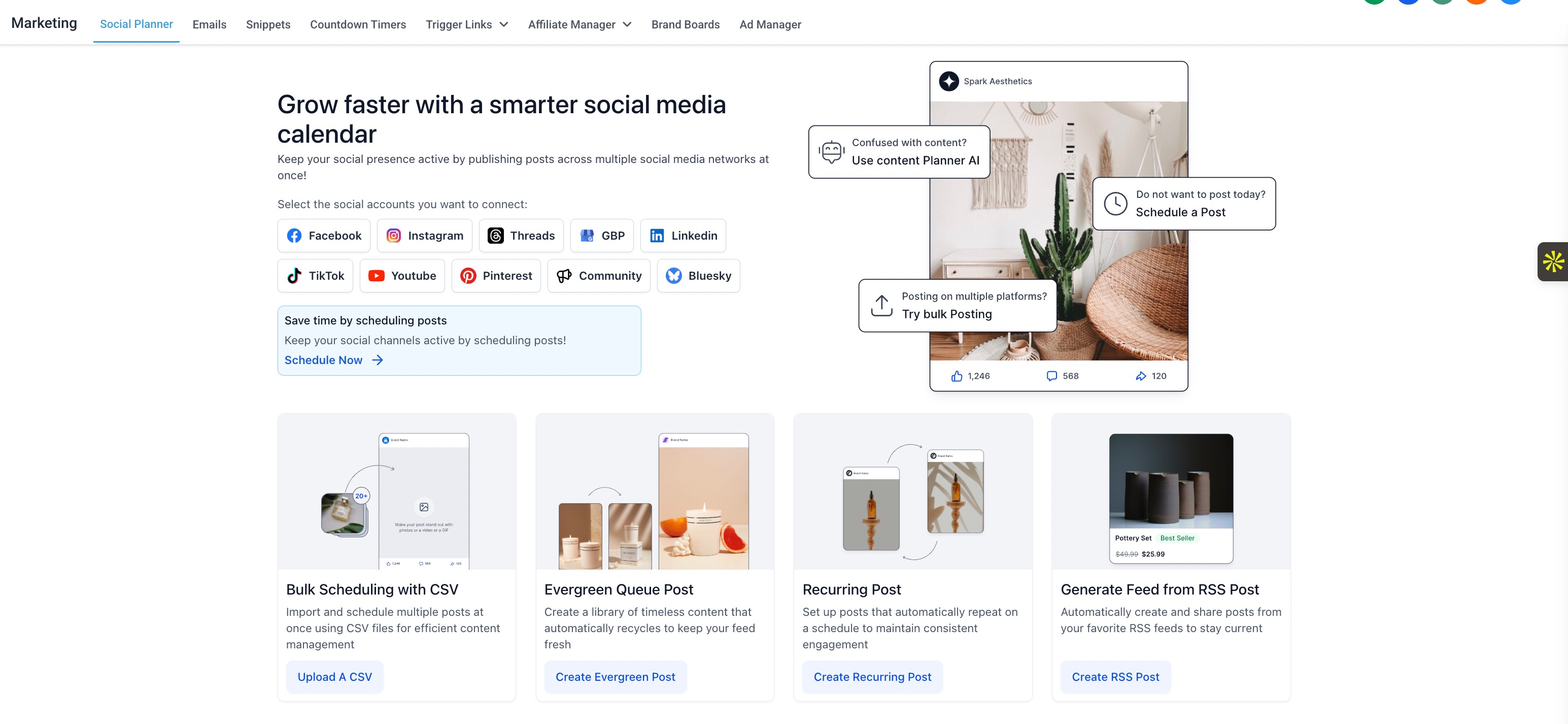
Task: Click Create Recurring Post button
Action: tap(872, 676)
